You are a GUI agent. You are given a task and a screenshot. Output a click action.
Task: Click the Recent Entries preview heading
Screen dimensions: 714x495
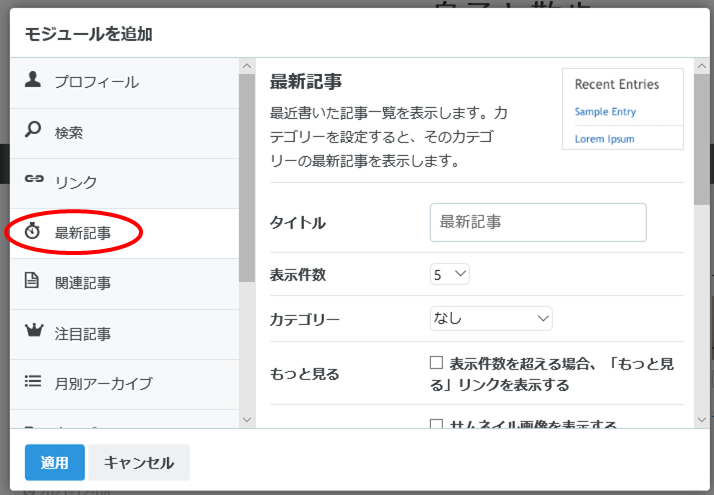617,84
